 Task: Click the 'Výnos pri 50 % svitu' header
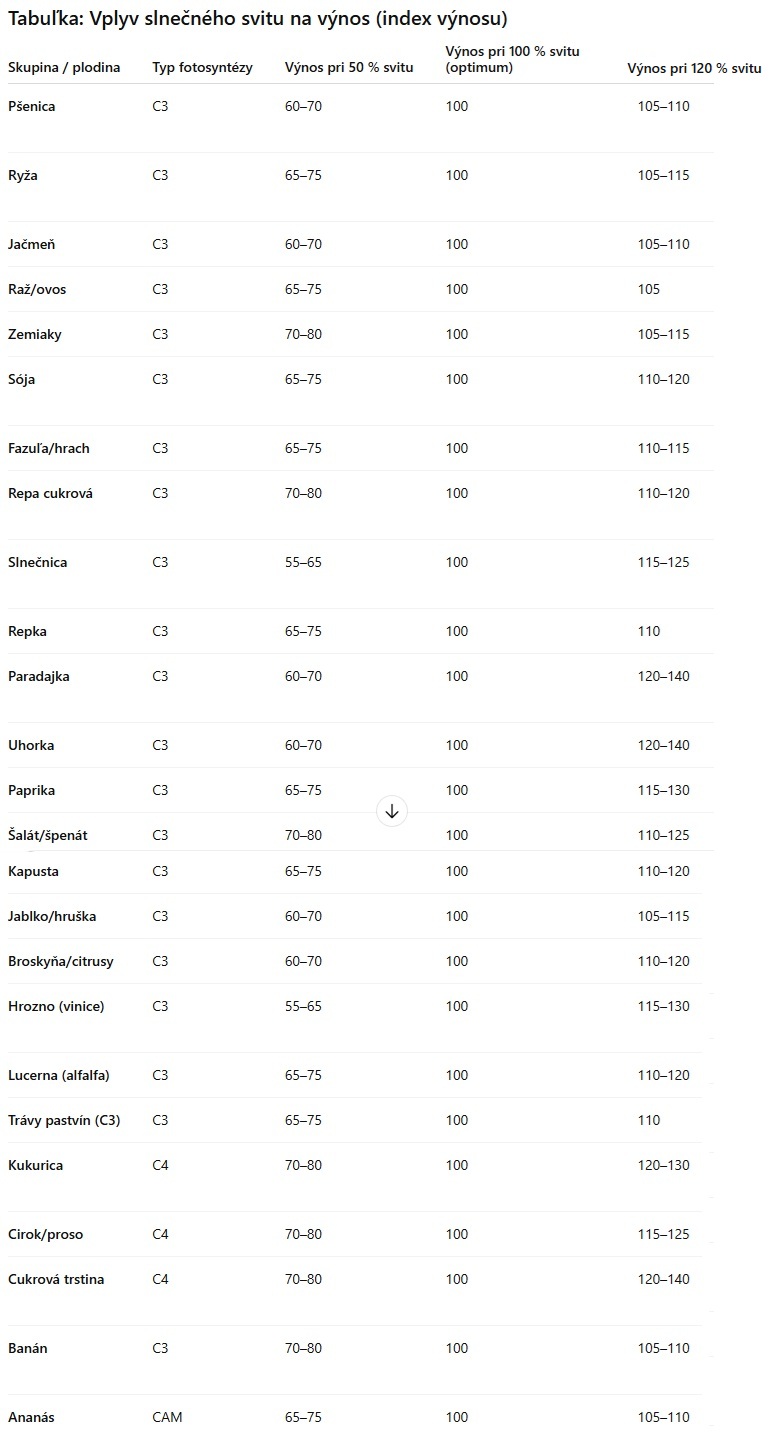[349, 68]
